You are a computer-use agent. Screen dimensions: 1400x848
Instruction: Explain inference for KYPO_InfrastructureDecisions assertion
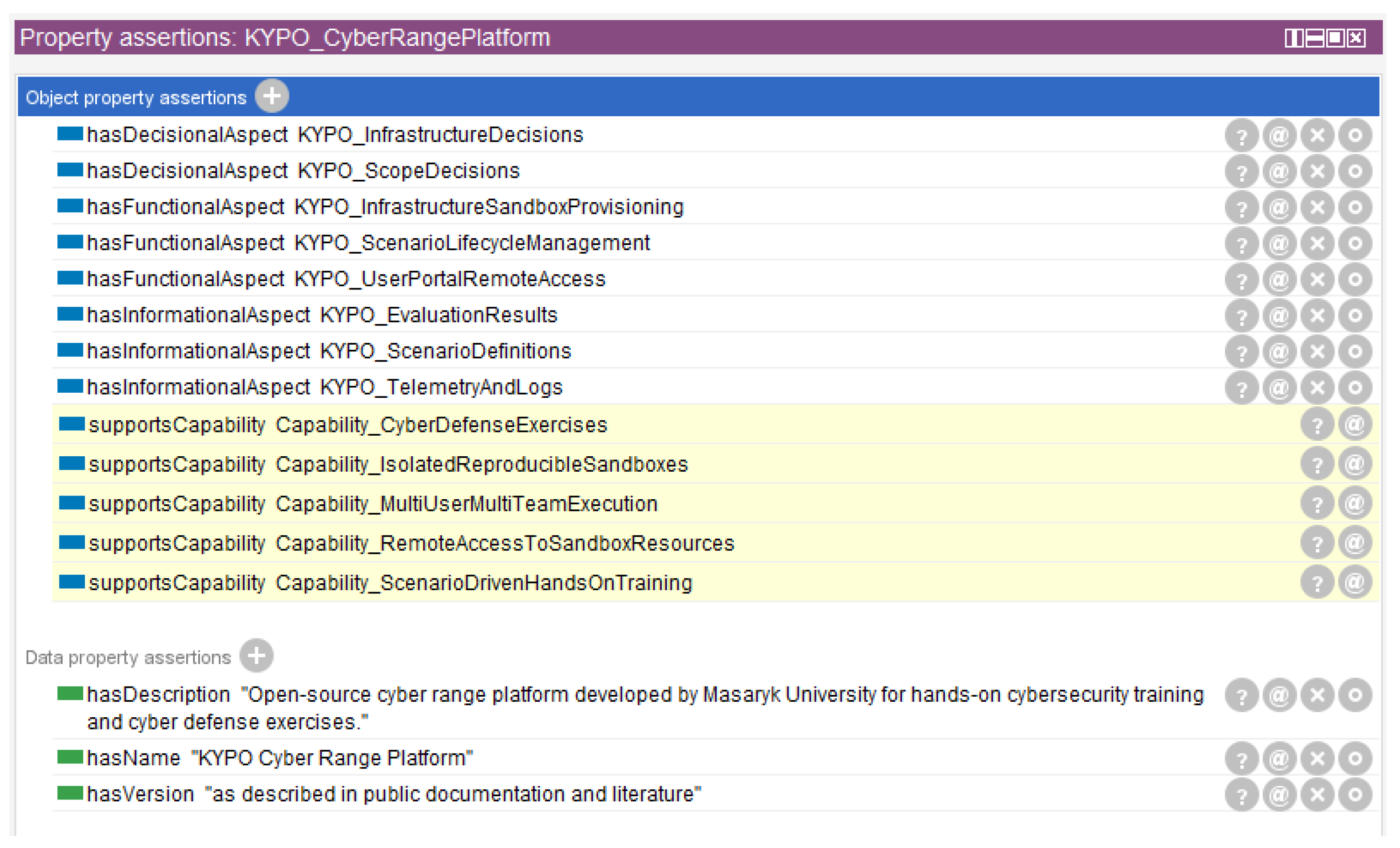pyautogui.click(x=1242, y=135)
